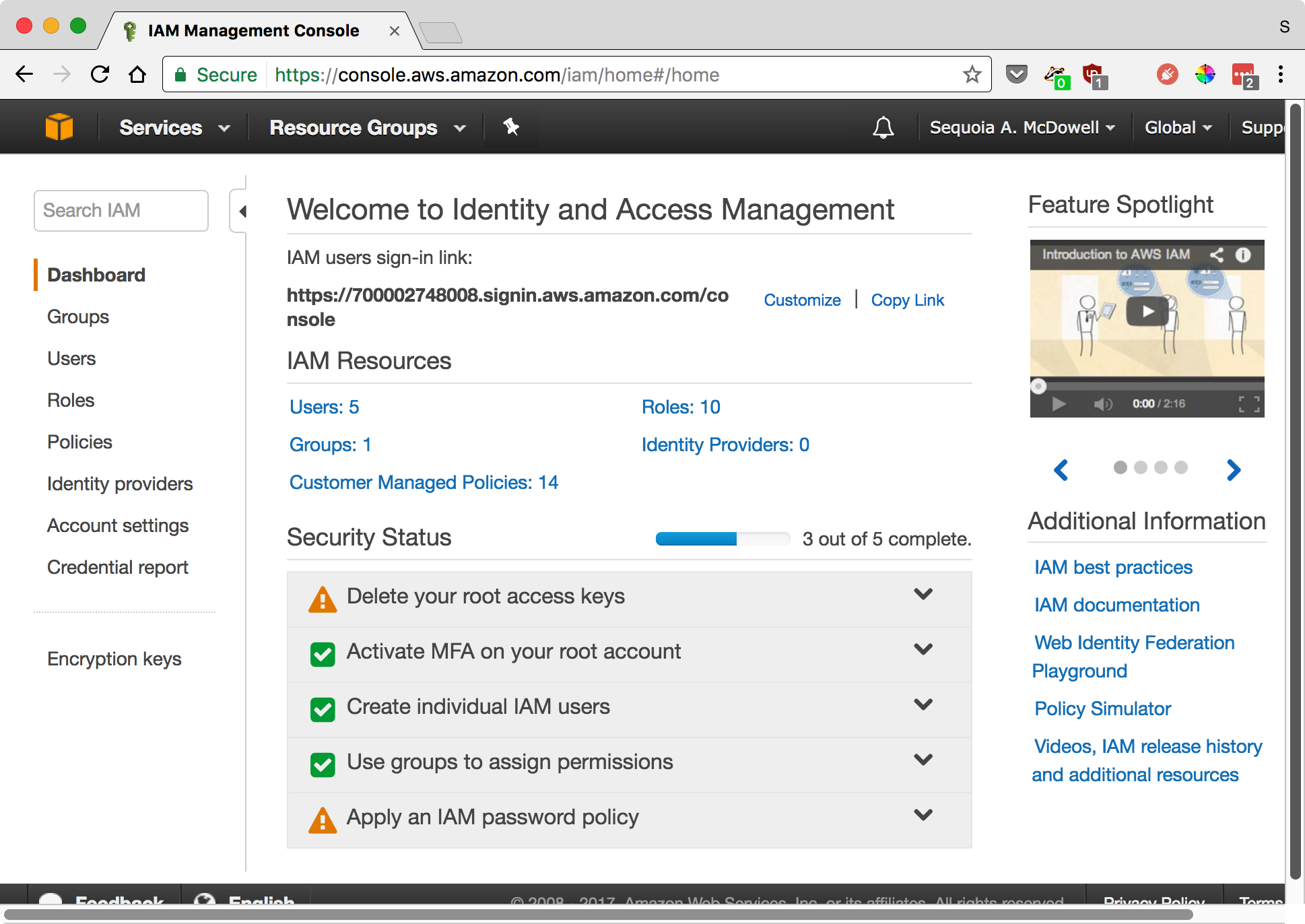The image size is (1305, 924).
Task: Click the Security Status progress bar
Action: coord(723,538)
